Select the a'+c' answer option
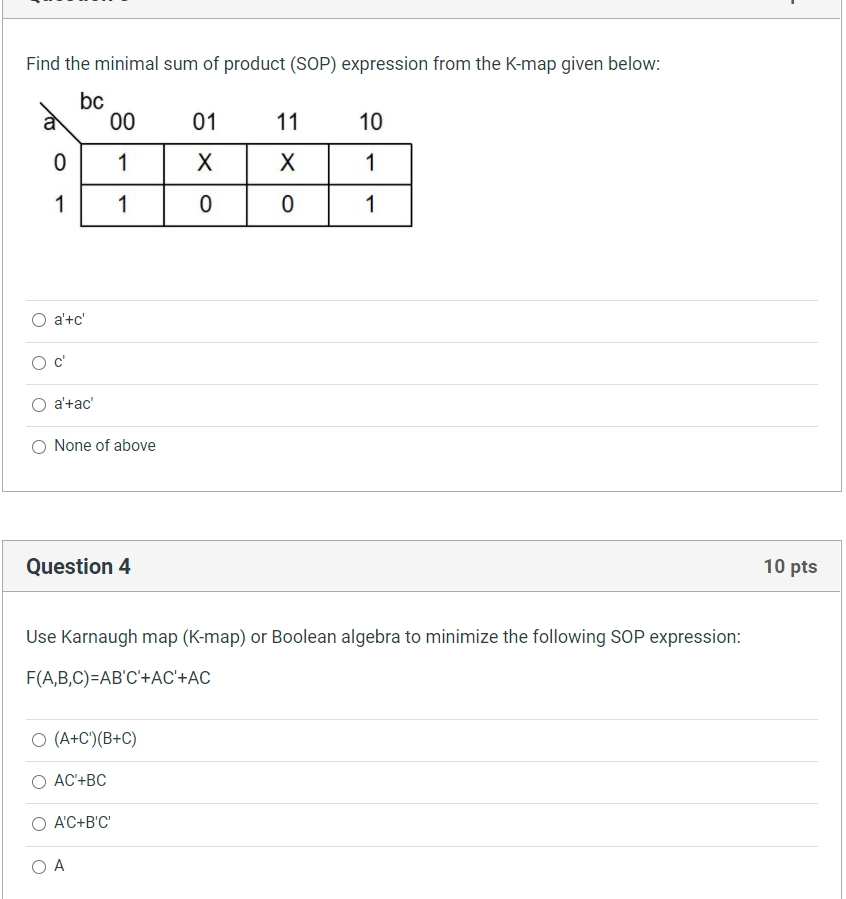This screenshot has height=899, width=846. 38,320
